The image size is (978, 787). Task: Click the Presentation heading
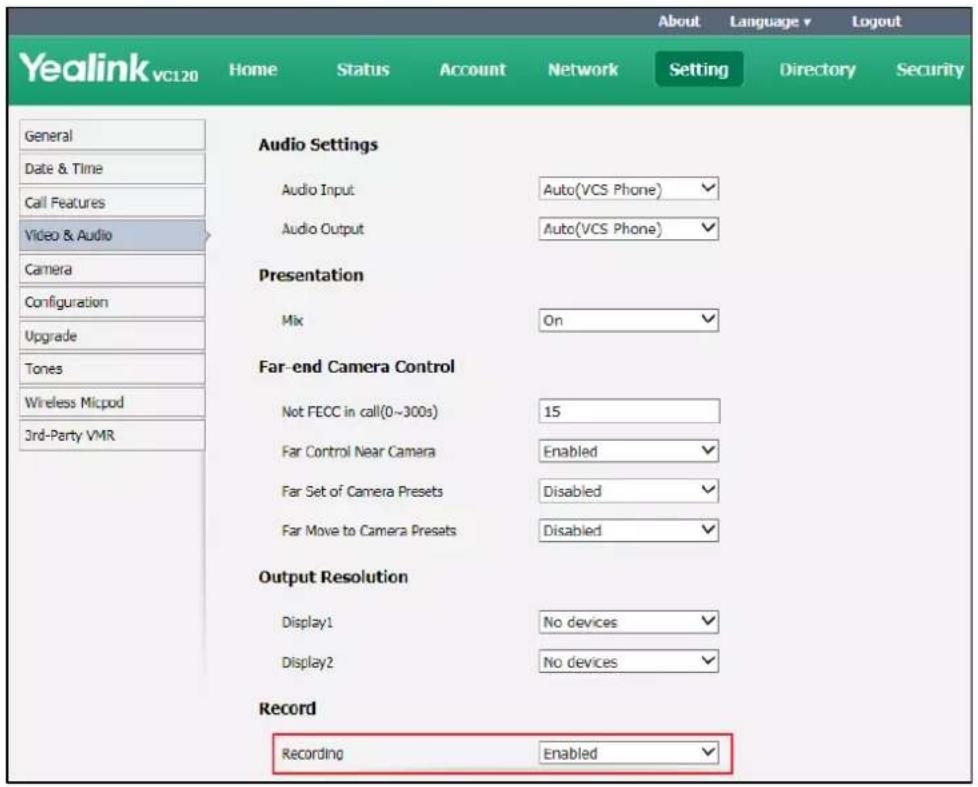[x=311, y=275]
